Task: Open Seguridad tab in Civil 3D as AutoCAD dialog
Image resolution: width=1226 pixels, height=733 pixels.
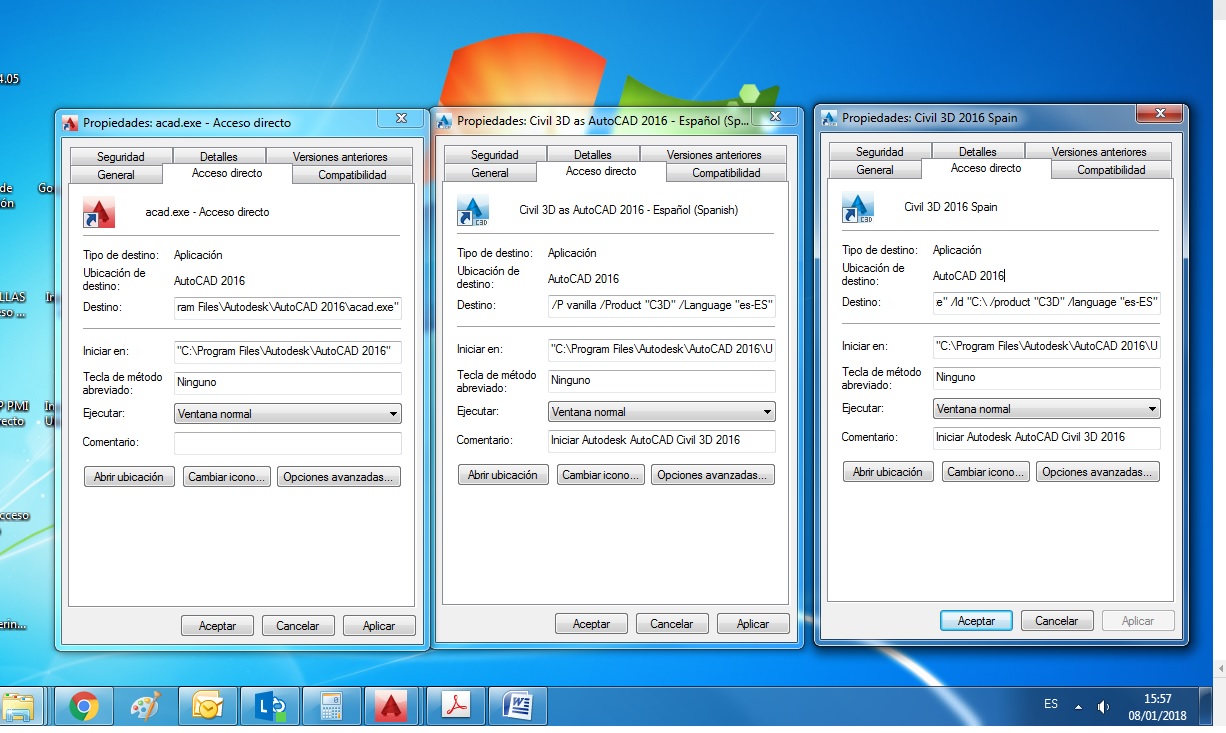Action: click(495, 155)
